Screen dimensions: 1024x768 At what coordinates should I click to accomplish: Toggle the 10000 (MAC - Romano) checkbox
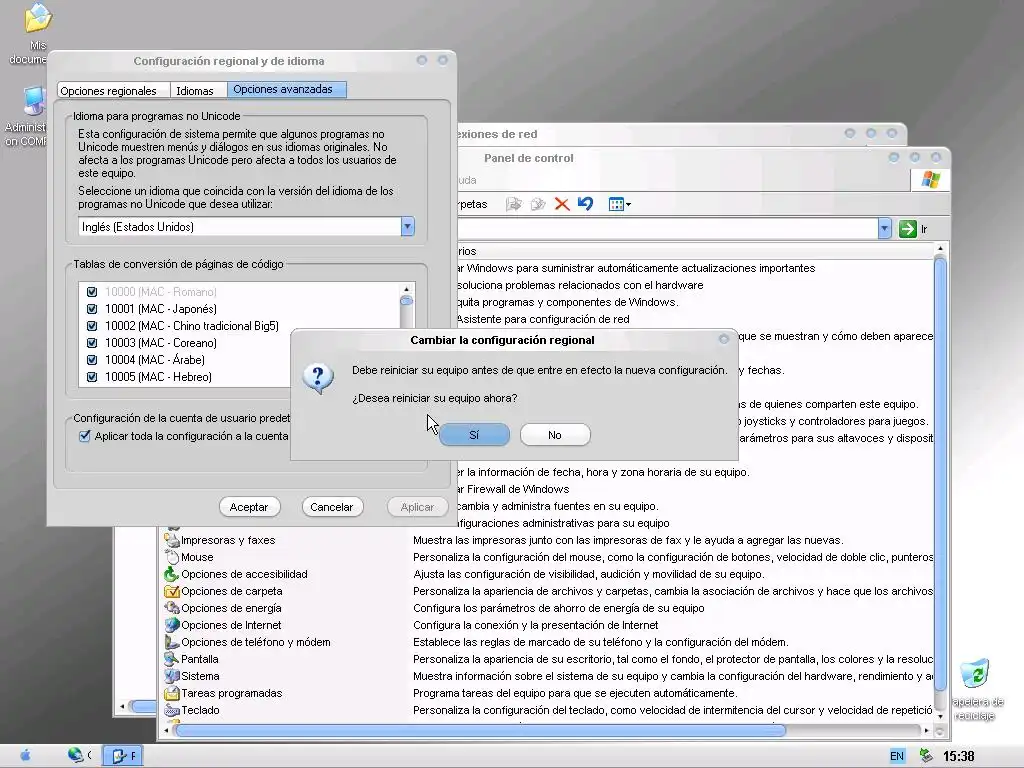[x=92, y=292]
